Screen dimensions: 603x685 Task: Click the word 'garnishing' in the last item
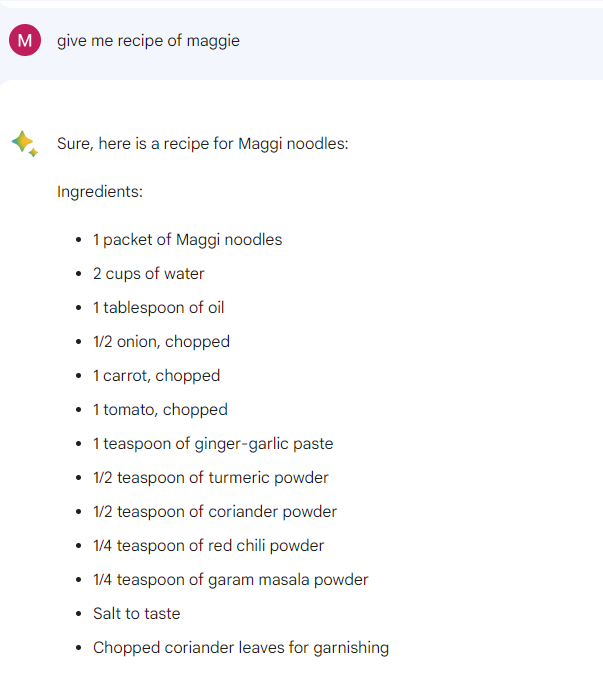[351, 649]
